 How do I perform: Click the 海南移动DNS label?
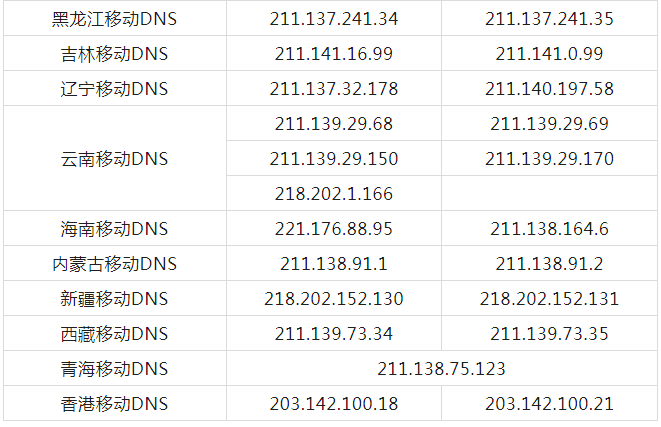[114, 229]
